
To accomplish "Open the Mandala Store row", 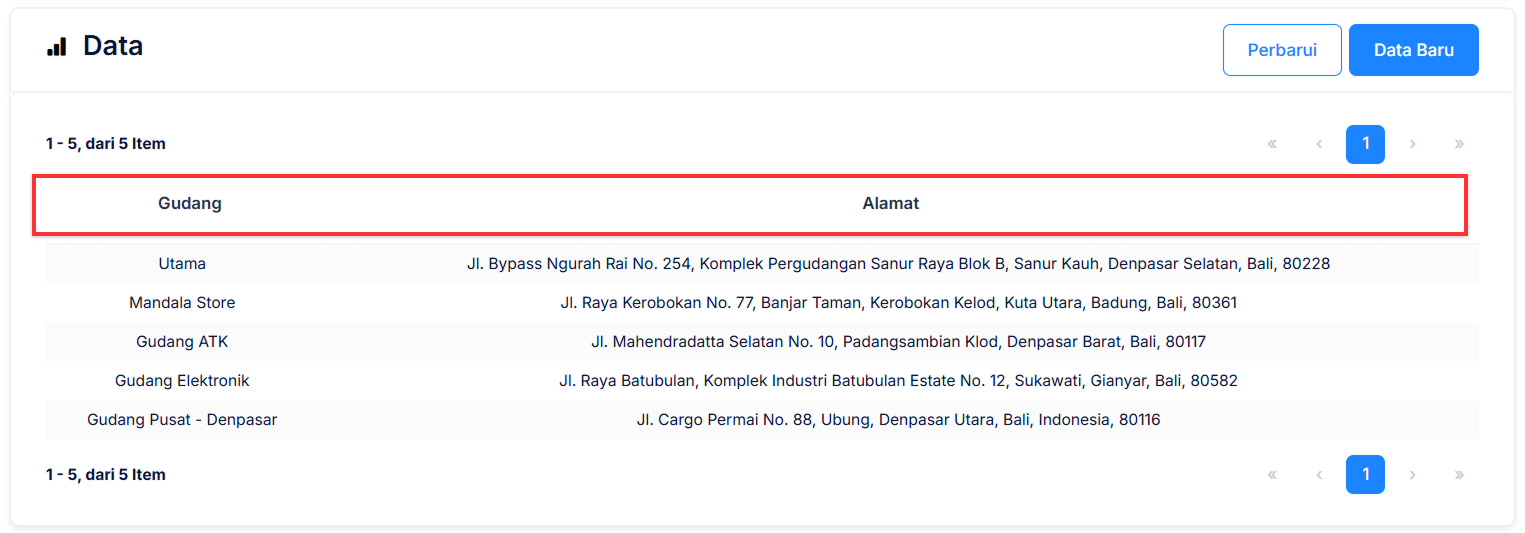I will [x=182, y=303].
